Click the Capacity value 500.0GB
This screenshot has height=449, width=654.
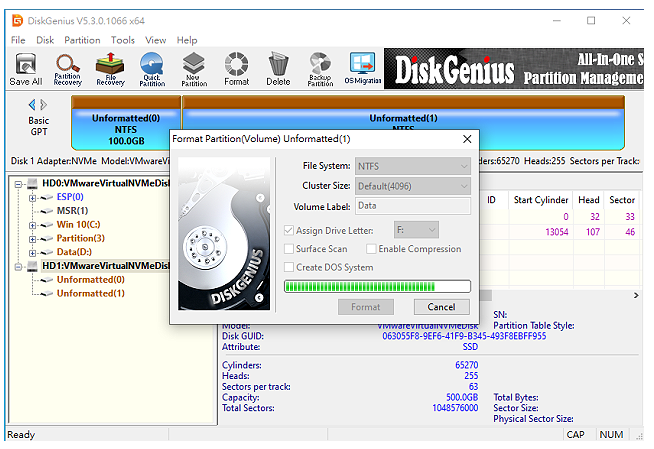tap(462, 397)
